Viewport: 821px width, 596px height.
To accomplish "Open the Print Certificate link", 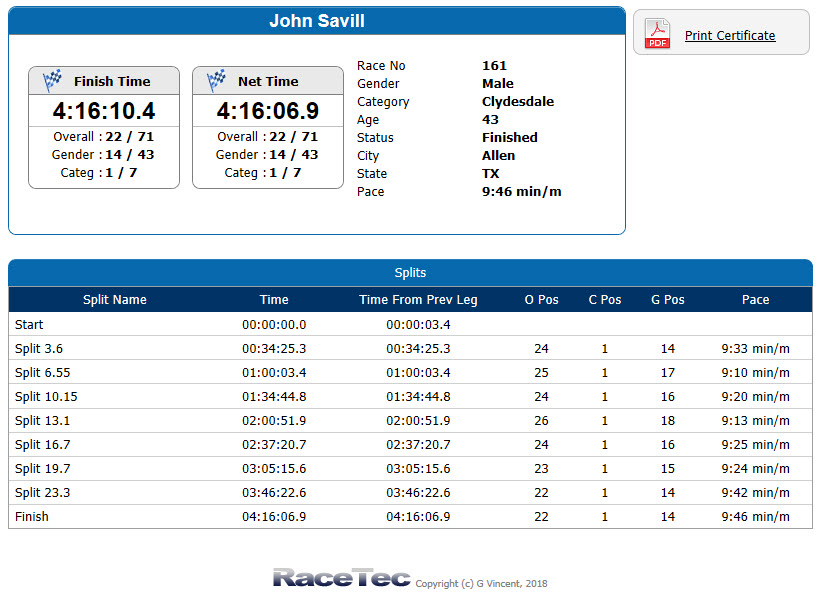I will tap(729, 36).
